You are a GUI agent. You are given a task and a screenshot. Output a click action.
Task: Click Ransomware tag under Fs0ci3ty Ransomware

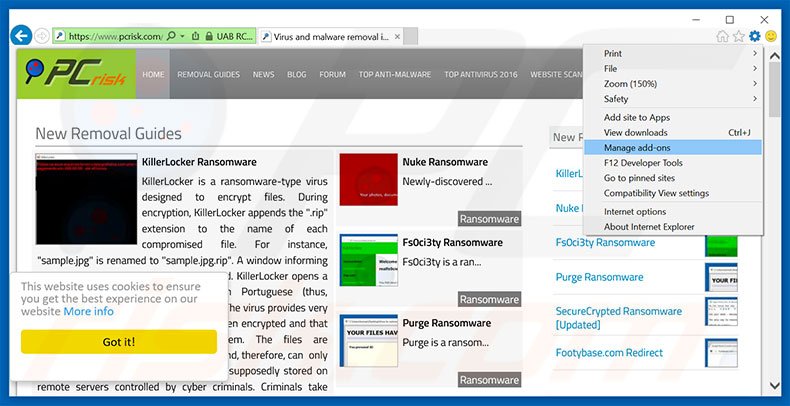coord(489,300)
